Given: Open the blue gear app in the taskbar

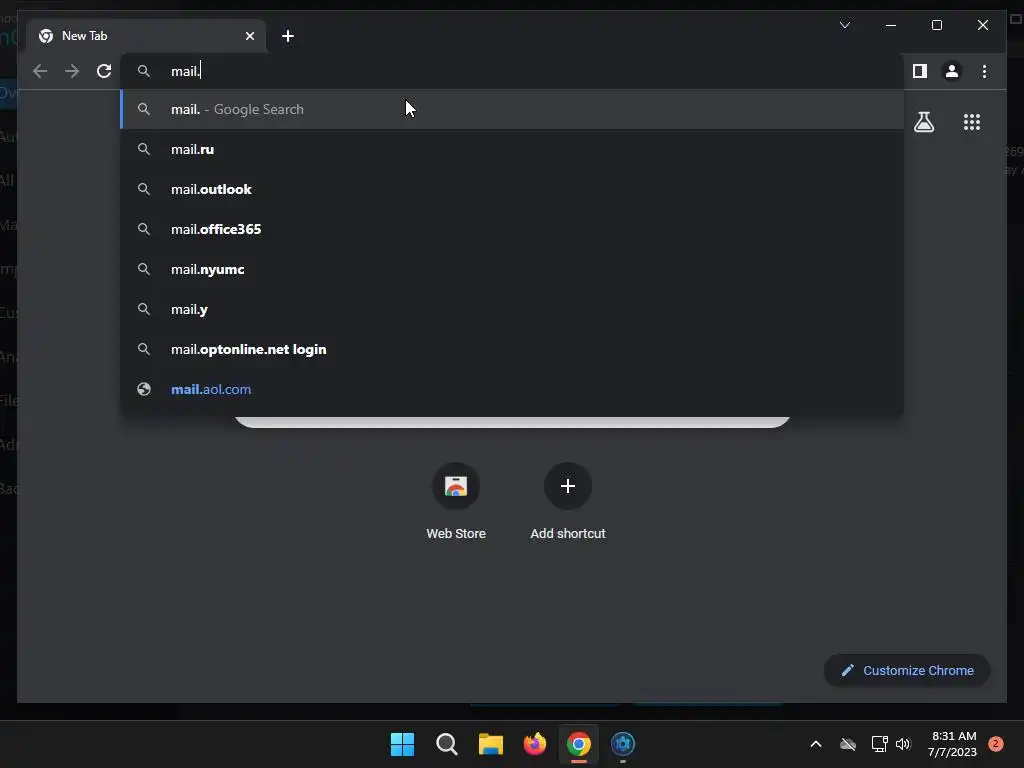Looking at the screenshot, I should 623,744.
